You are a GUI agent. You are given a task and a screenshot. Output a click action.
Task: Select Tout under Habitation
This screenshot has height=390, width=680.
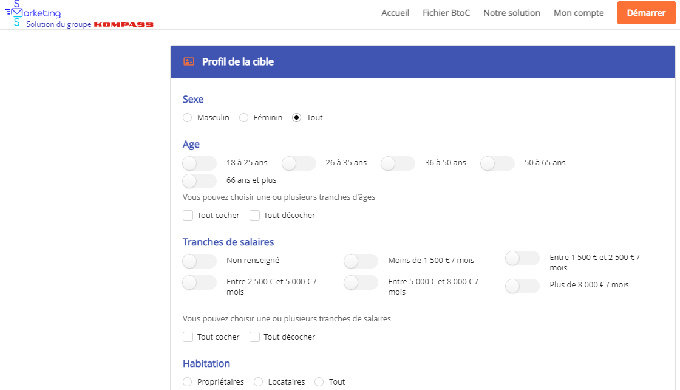coord(319,382)
